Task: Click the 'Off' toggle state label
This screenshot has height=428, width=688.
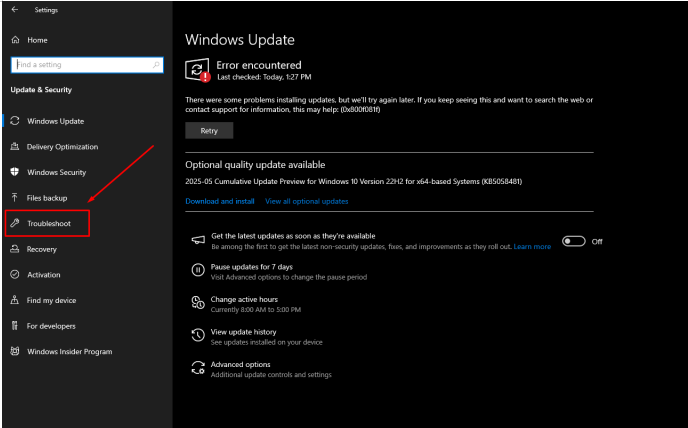Action: coord(597,241)
